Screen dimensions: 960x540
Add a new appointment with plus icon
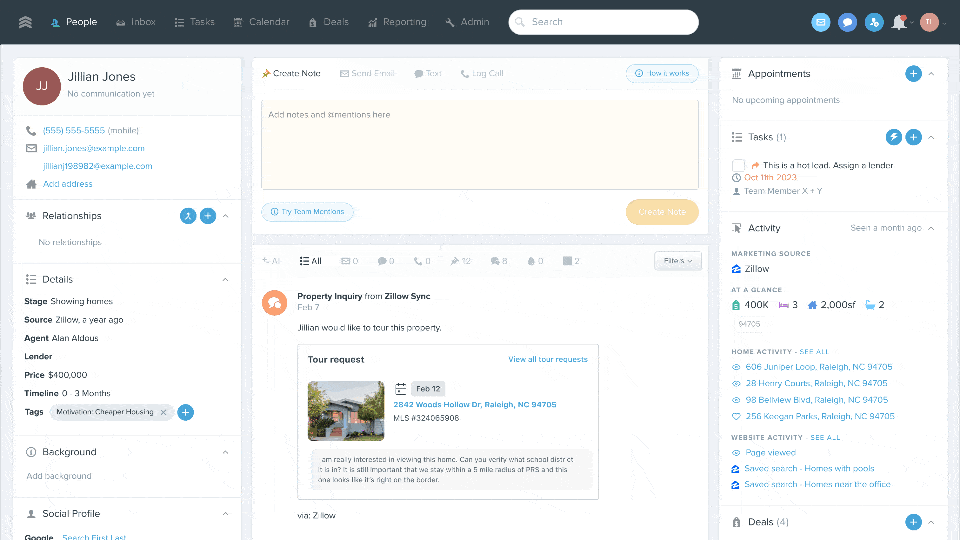(x=913, y=74)
